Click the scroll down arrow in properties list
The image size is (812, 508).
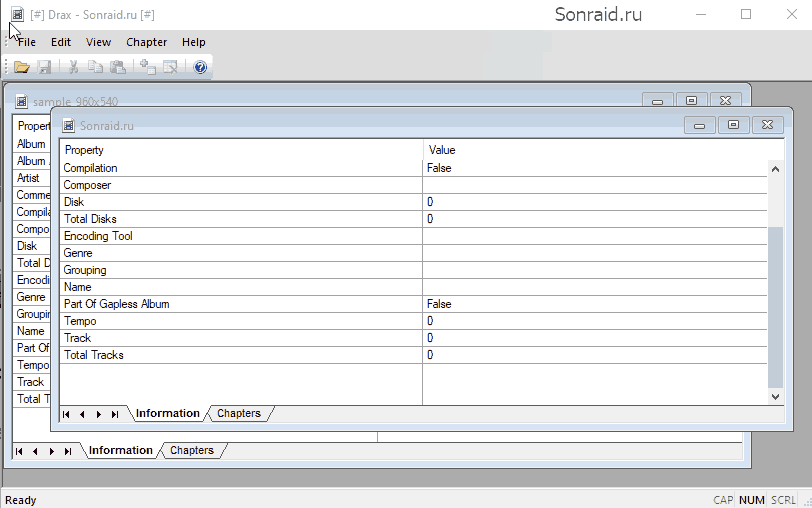tap(775, 397)
